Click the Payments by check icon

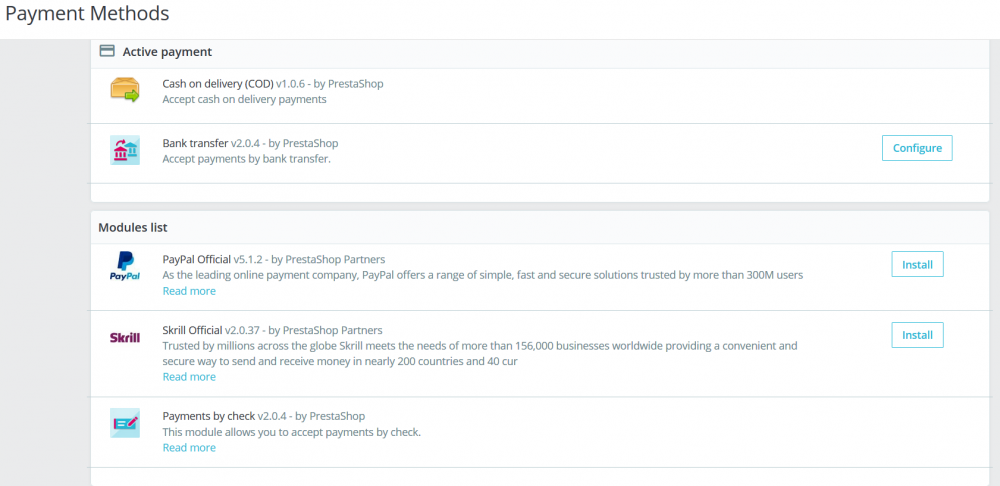tap(125, 423)
